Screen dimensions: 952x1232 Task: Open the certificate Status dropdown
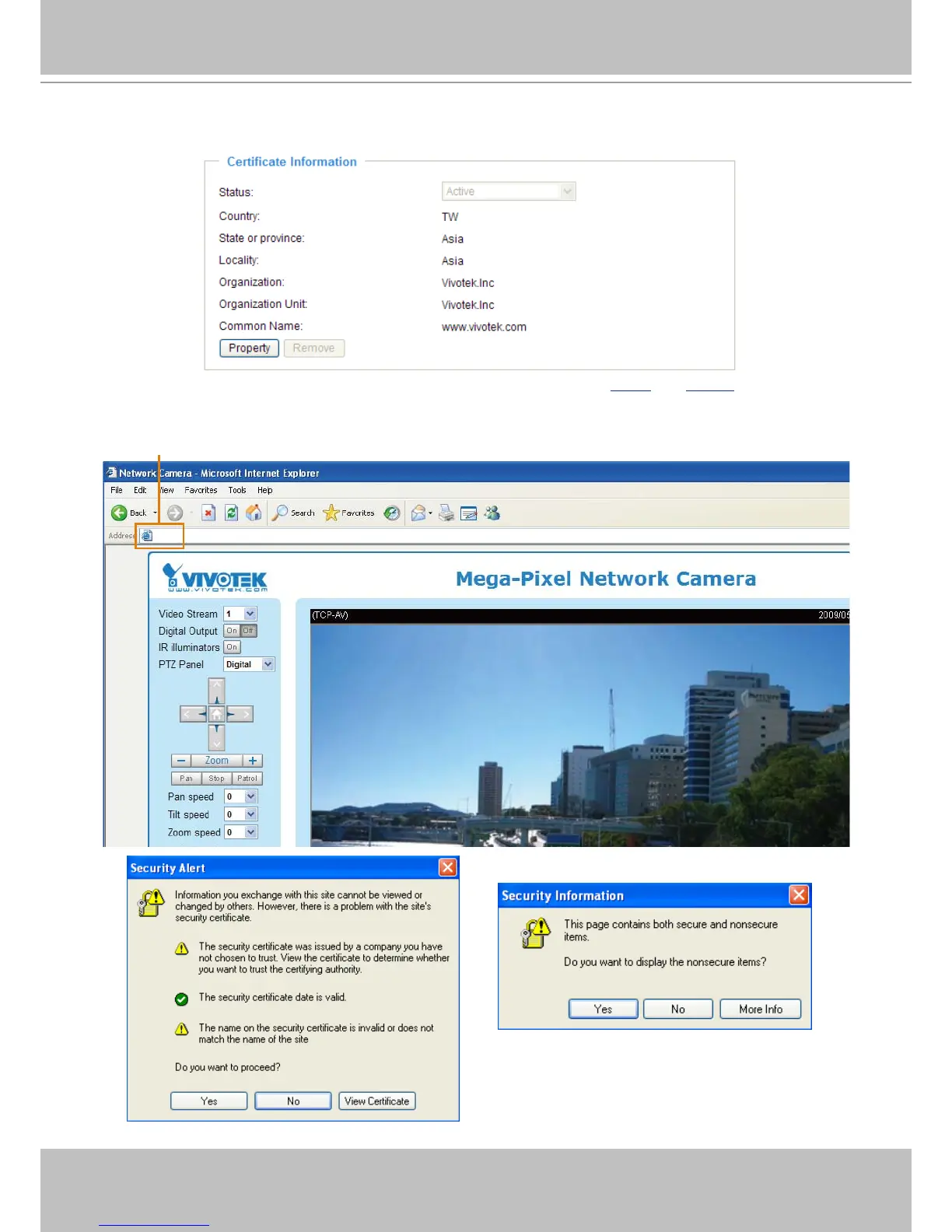click(509, 191)
